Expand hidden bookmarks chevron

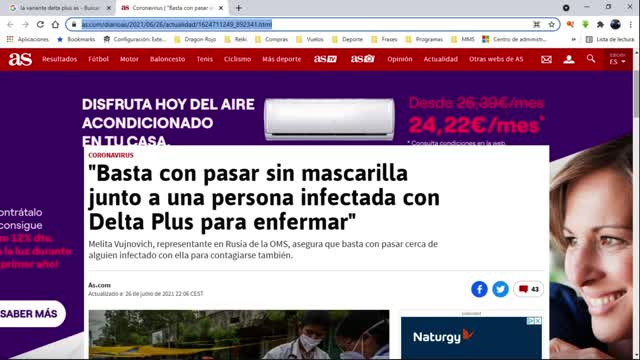[573, 39]
